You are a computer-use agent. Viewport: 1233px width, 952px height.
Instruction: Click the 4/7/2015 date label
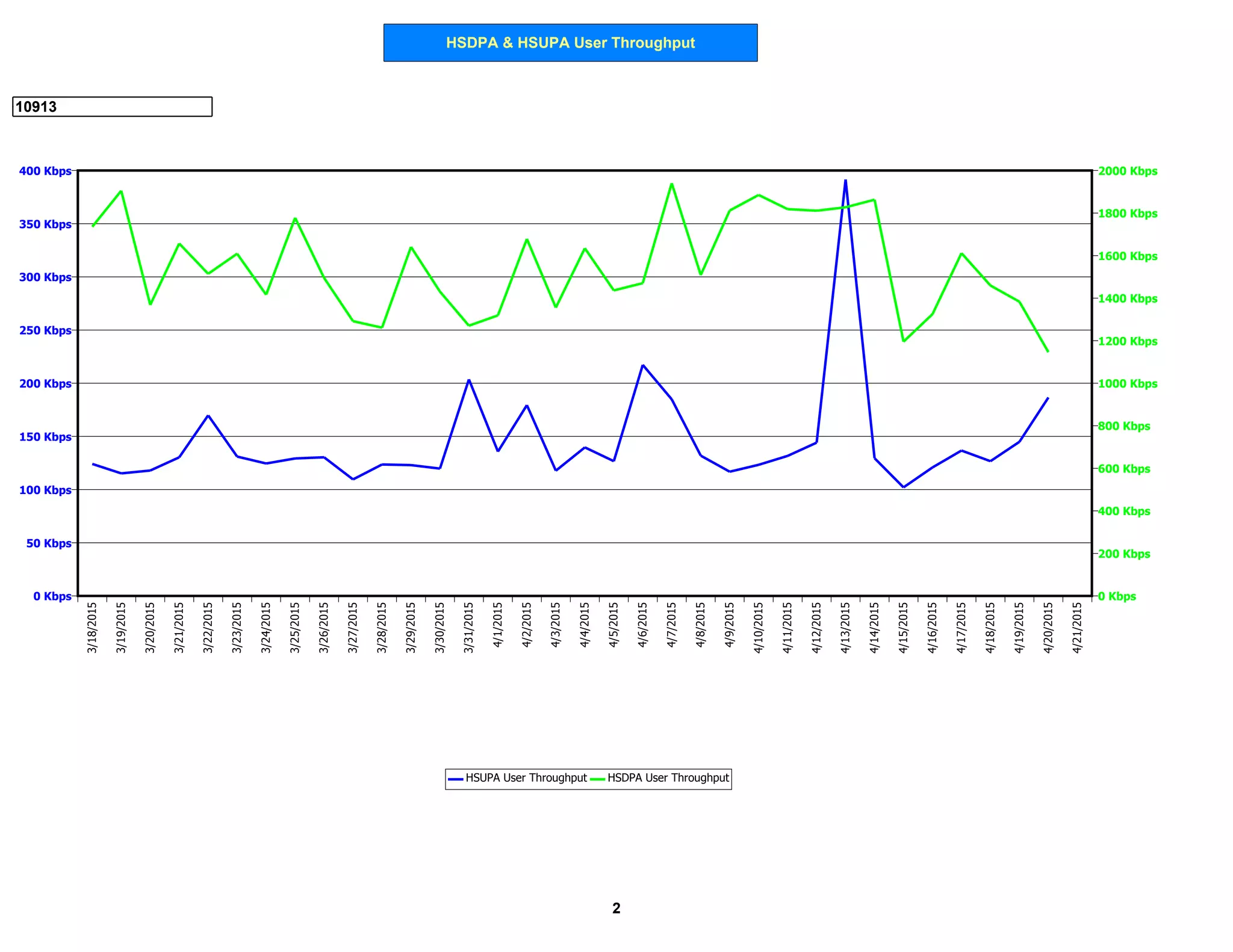[671, 625]
